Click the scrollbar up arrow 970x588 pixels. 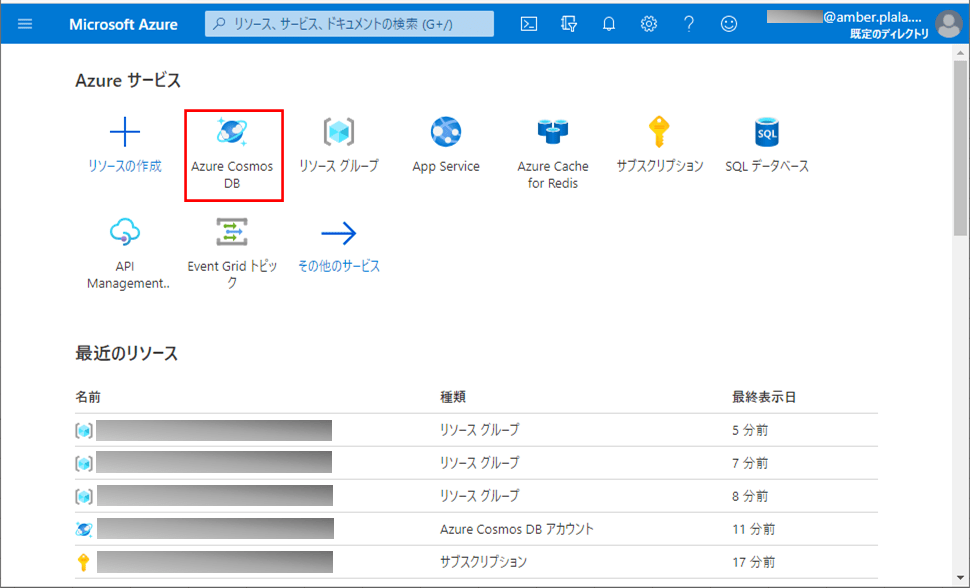tap(960, 53)
